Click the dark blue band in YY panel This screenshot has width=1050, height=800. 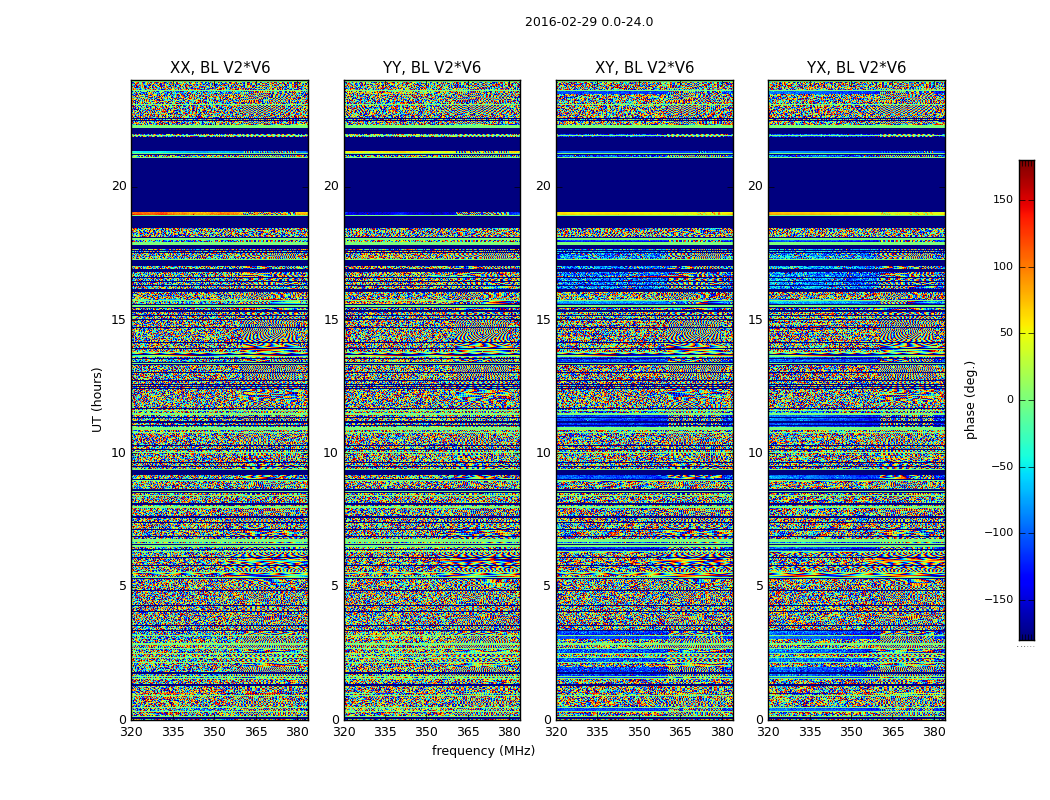point(432,185)
